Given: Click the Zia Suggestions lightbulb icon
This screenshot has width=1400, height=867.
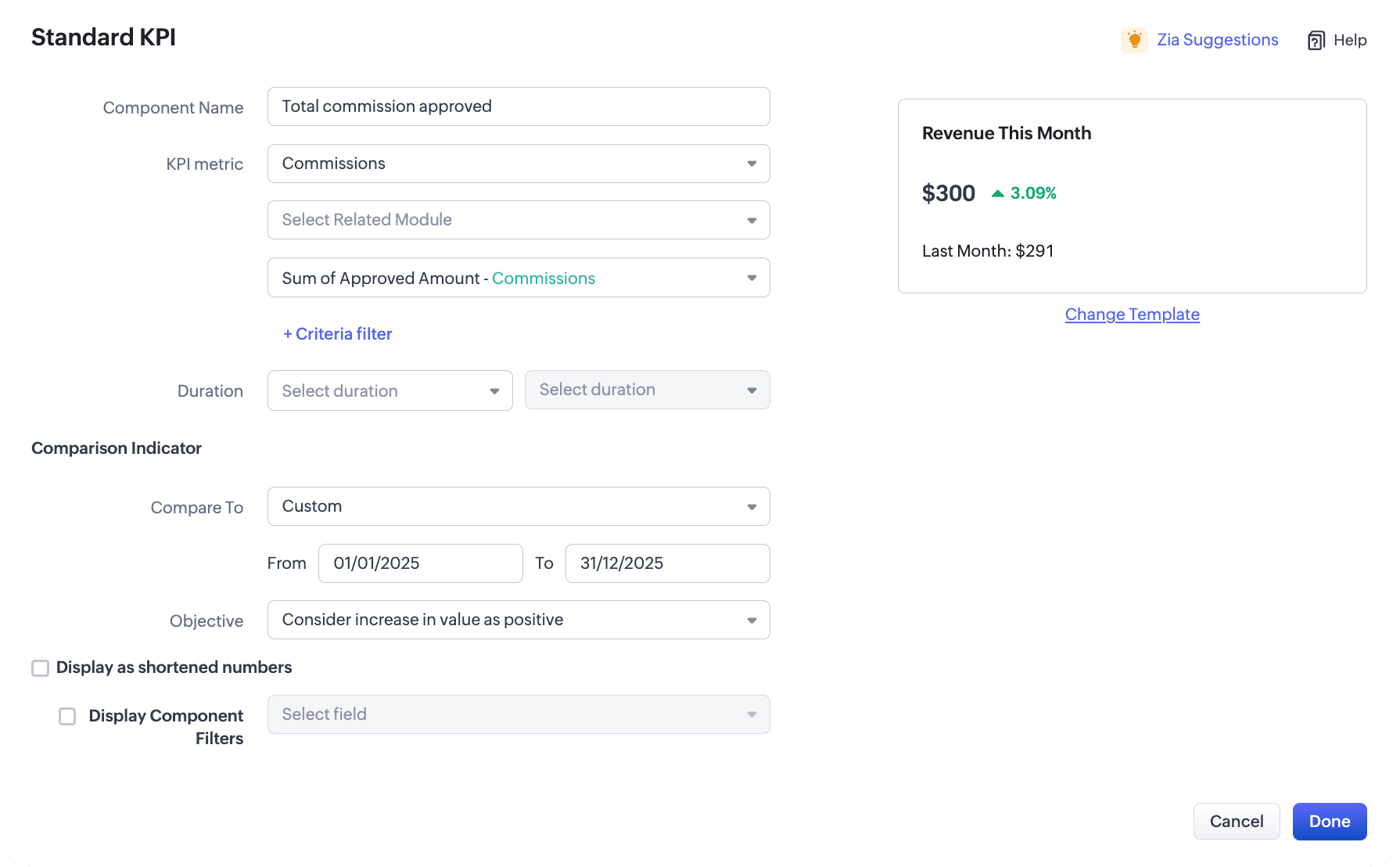Looking at the screenshot, I should click(x=1134, y=40).
